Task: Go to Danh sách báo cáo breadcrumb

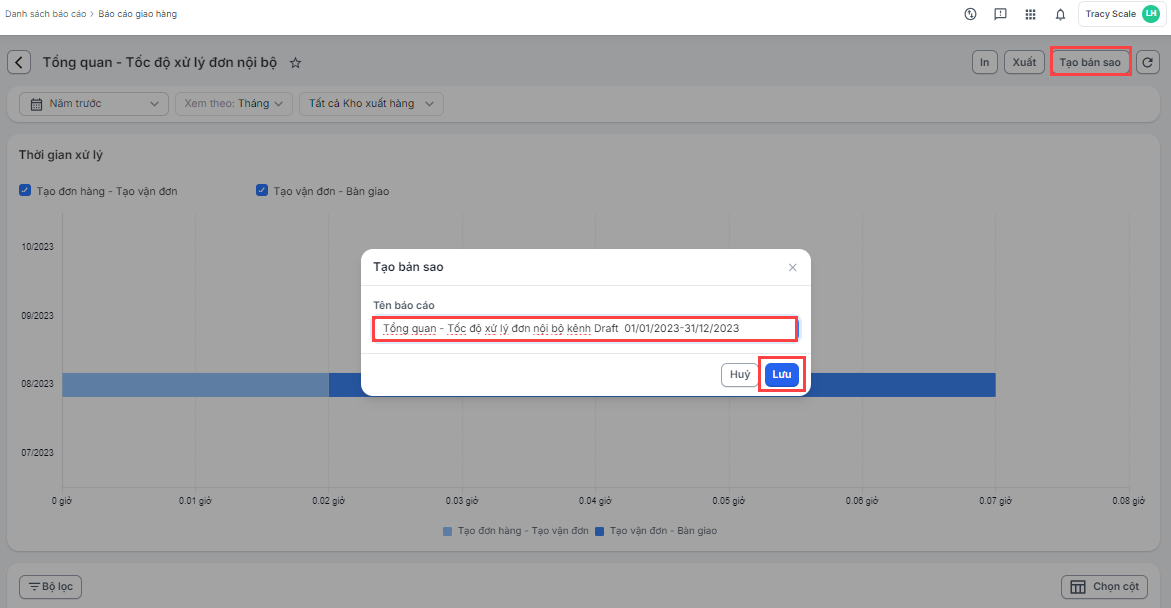Action: point(45,14)
